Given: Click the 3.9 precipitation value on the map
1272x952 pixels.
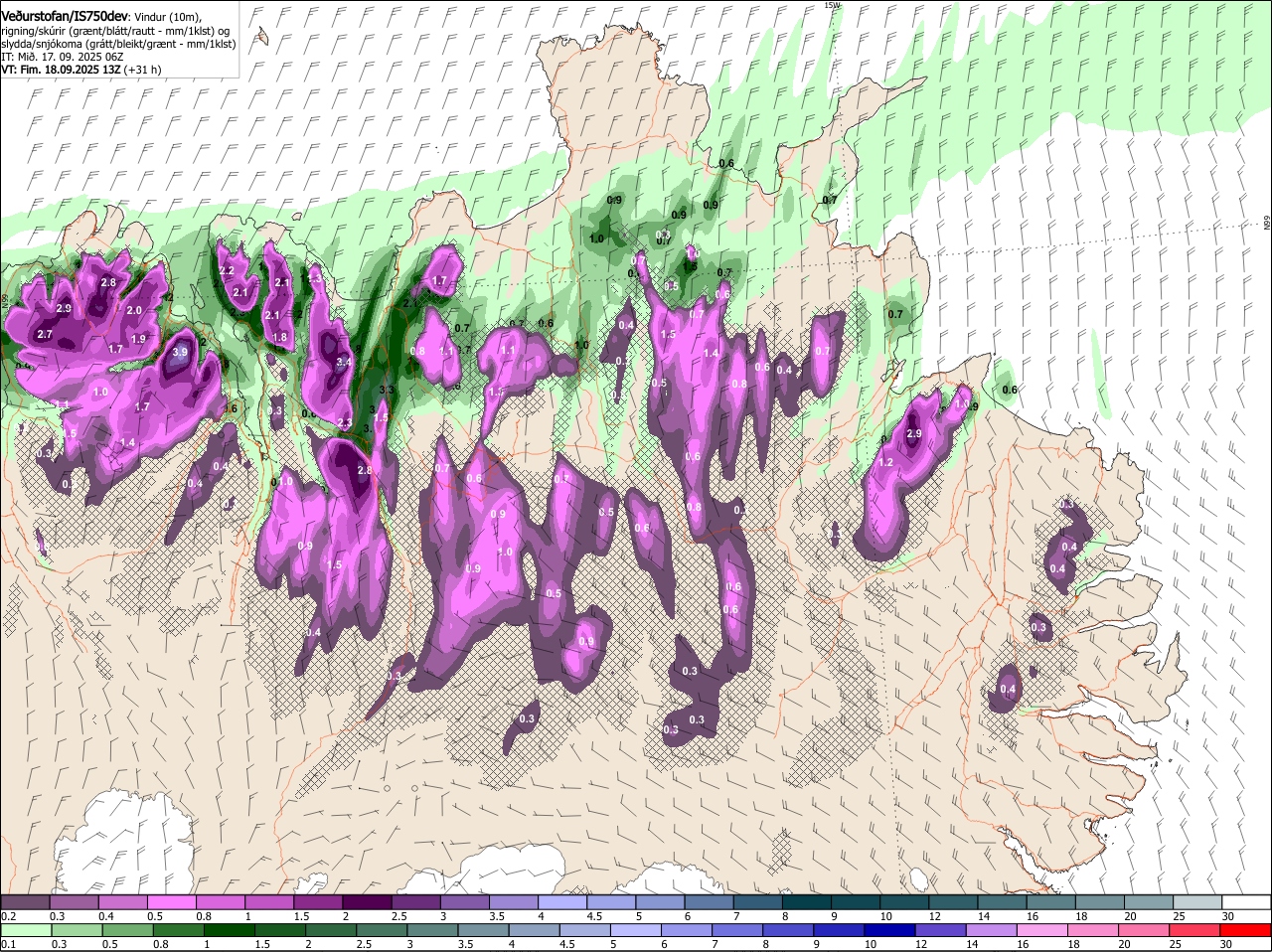Looking at the screenshot, I should click(x=180, y=352).
